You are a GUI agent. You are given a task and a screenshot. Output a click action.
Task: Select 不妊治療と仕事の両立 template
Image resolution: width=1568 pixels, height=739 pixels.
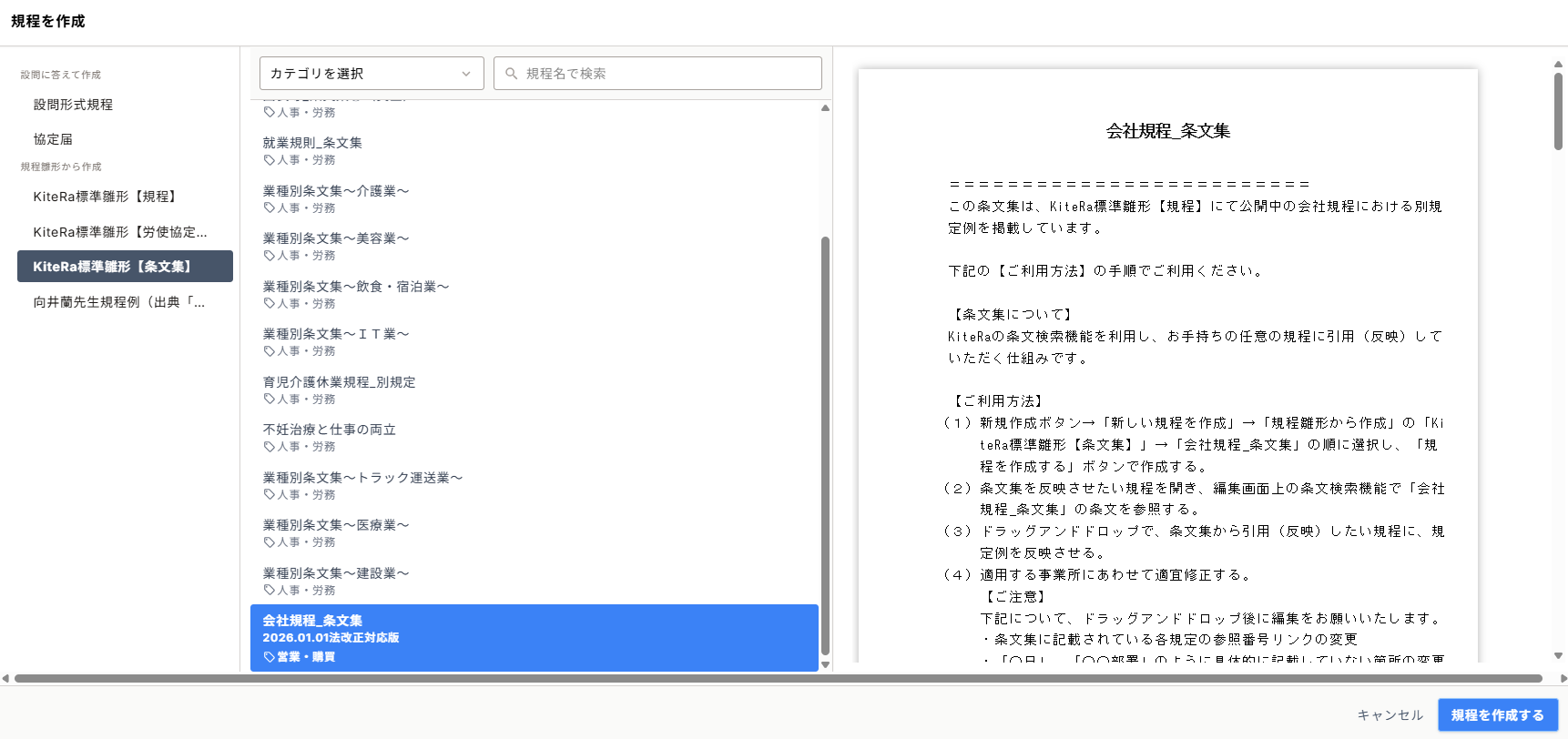(535, 438)
